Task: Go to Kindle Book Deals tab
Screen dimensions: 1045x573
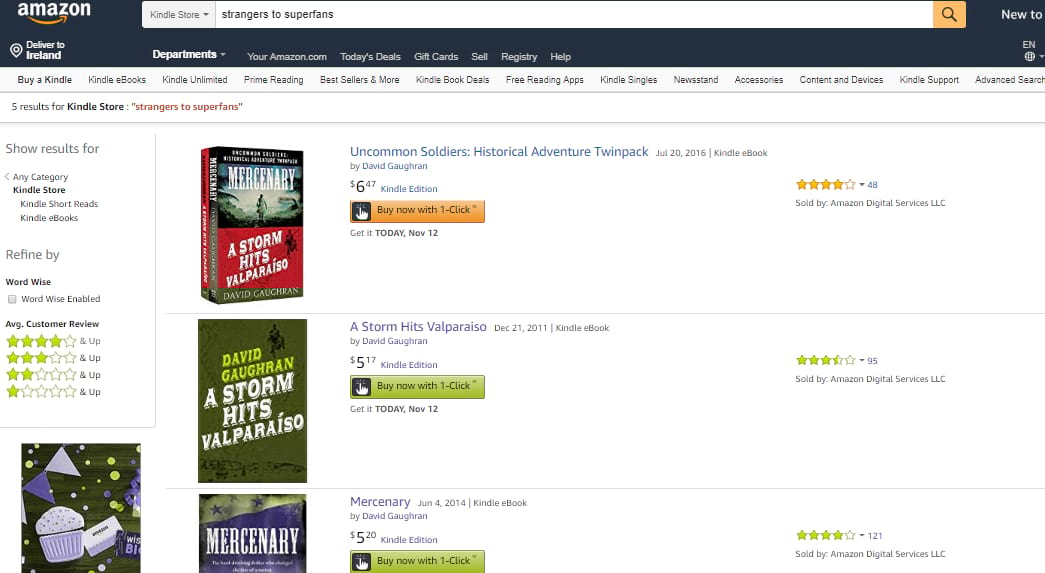Action: (x=453, y=79)
